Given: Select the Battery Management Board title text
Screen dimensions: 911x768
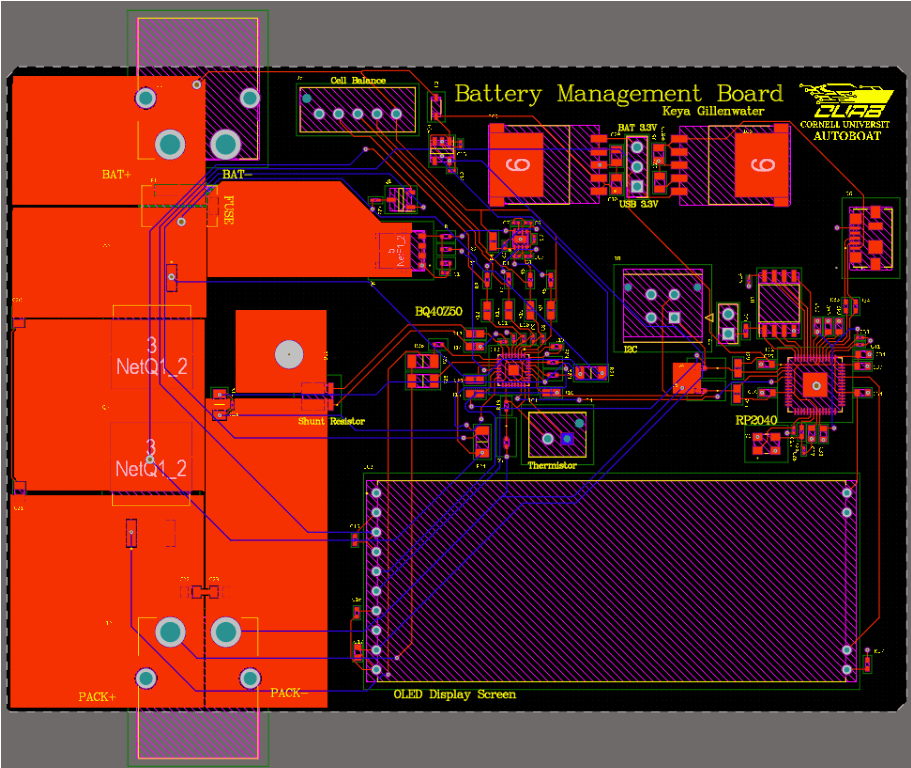Looking at the screenshot, I should tap(617, 93).
